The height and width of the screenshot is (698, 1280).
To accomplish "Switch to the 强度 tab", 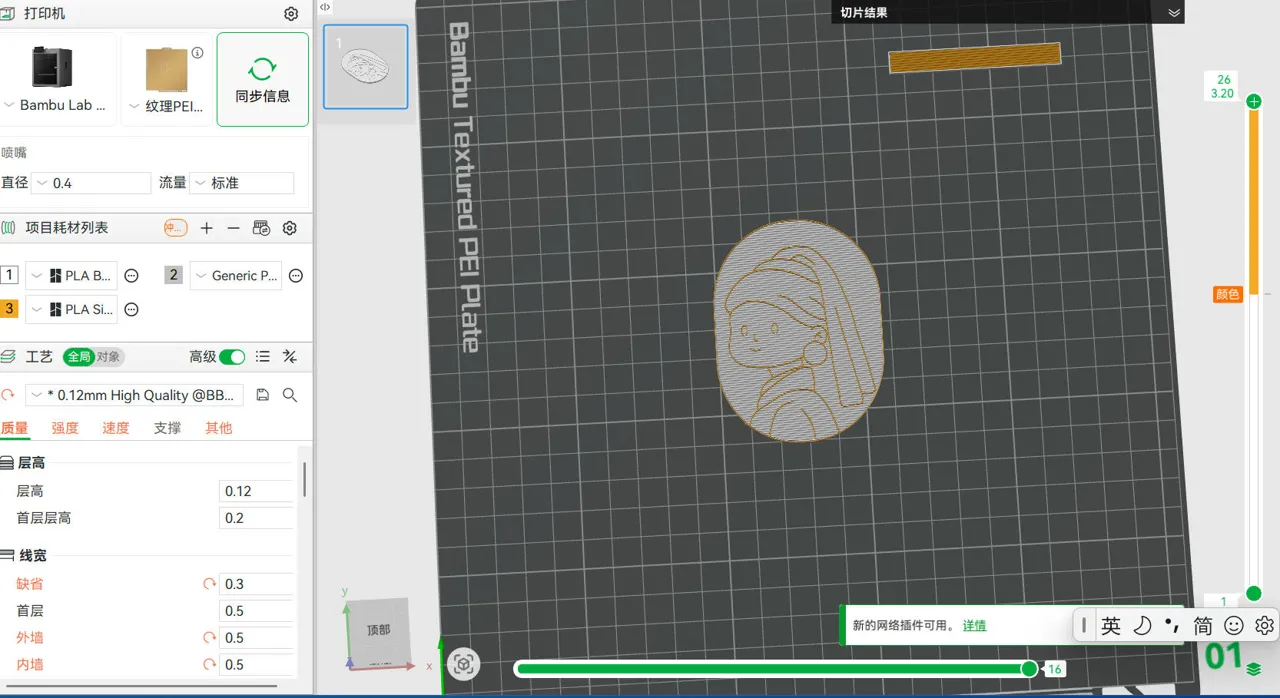I will pyautogui.click(x=65, y=428).
